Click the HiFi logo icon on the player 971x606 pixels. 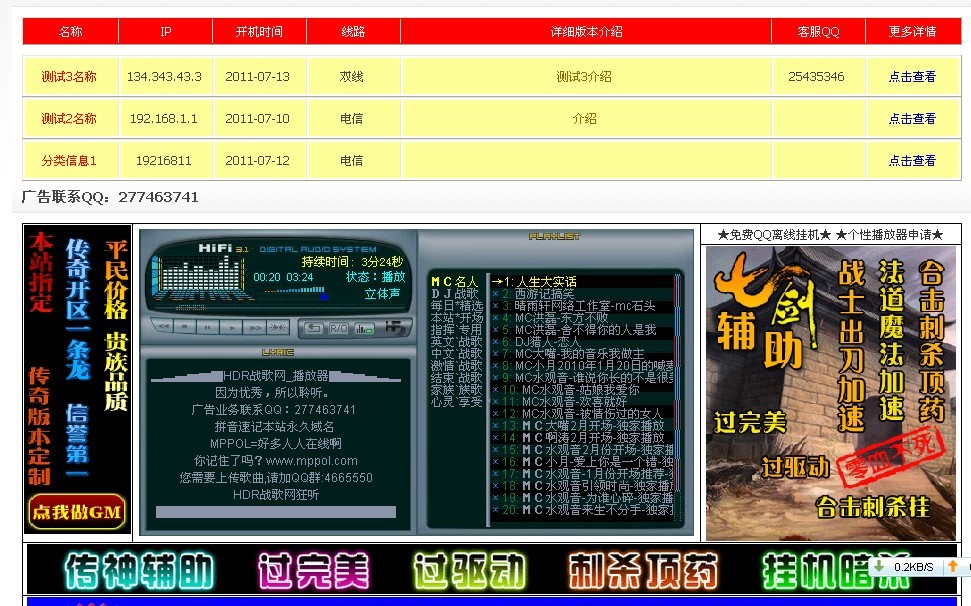click(394, 328)
